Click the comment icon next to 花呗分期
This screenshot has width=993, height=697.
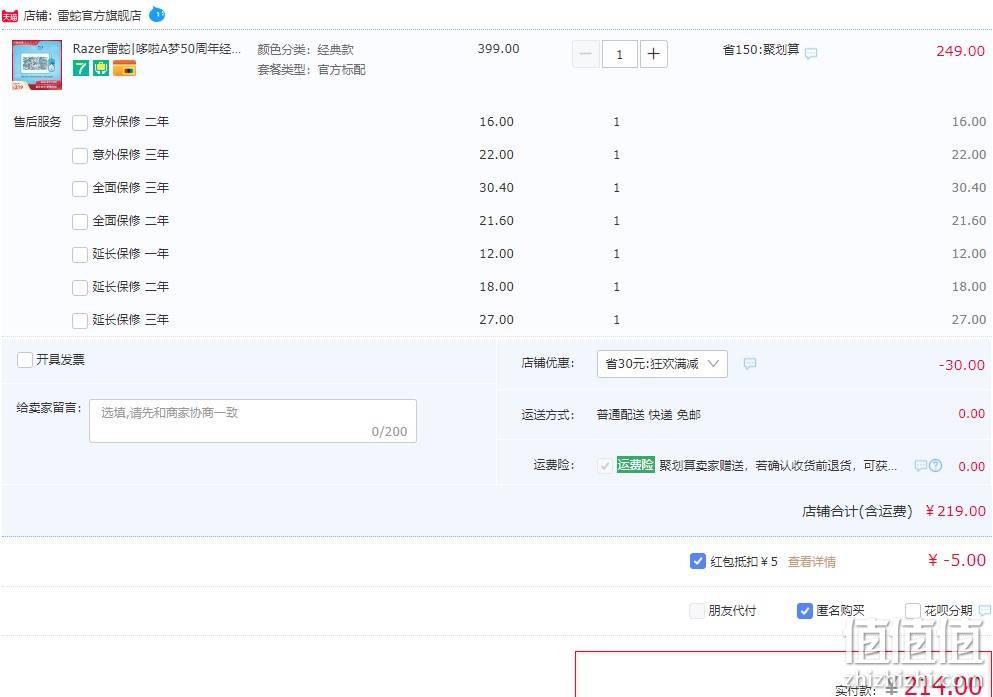pos(985,610)
